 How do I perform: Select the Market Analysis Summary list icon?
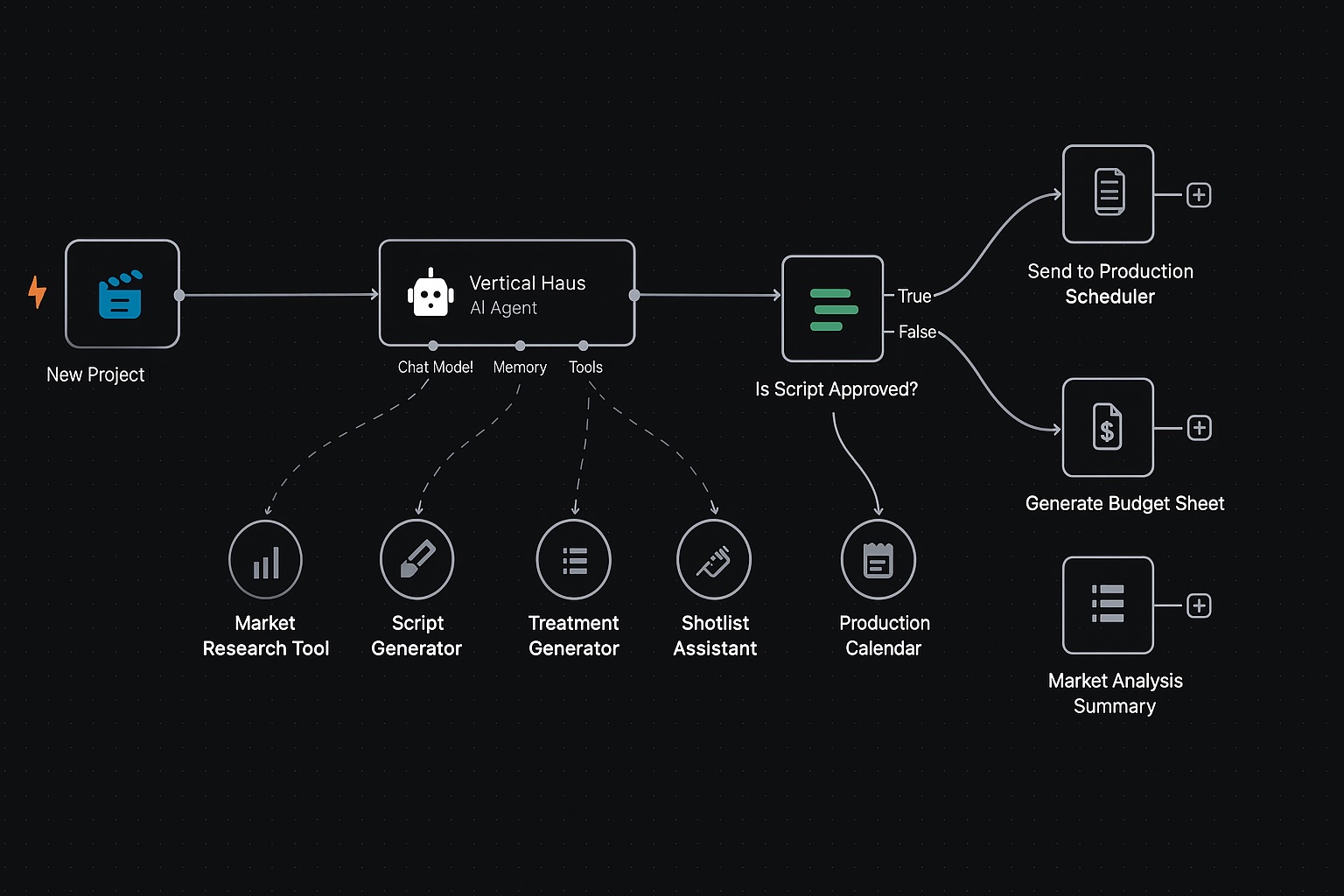[1108, 605]
